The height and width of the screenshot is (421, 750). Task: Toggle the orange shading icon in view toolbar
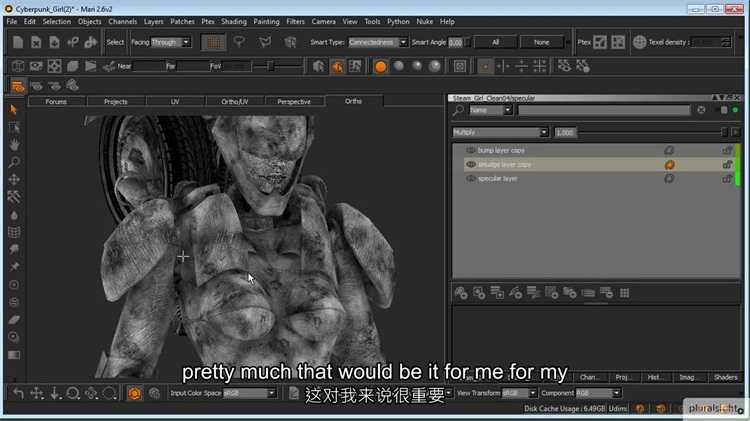click(337, 66)
